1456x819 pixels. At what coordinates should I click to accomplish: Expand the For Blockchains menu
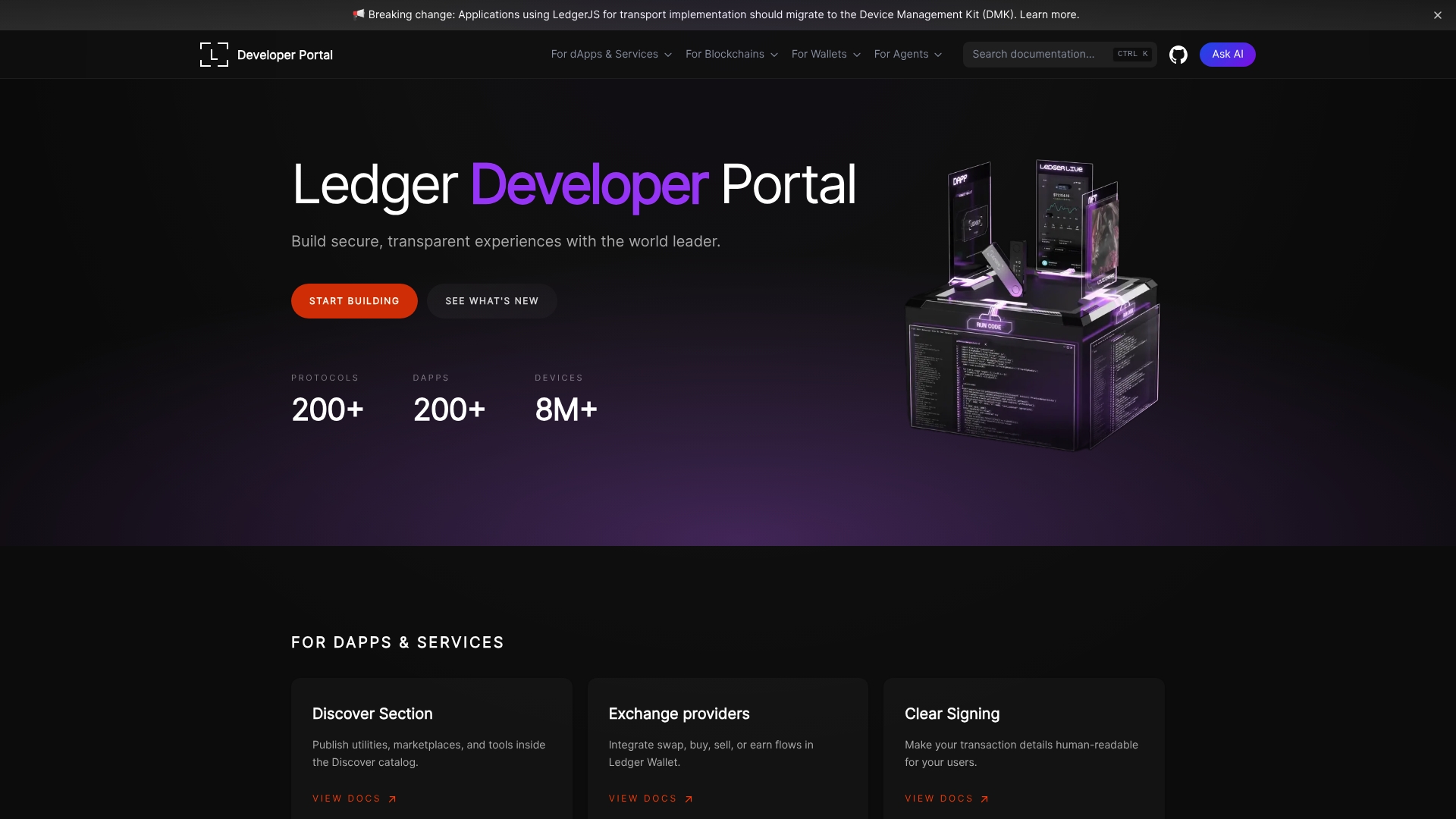click(x=732, y=55)
